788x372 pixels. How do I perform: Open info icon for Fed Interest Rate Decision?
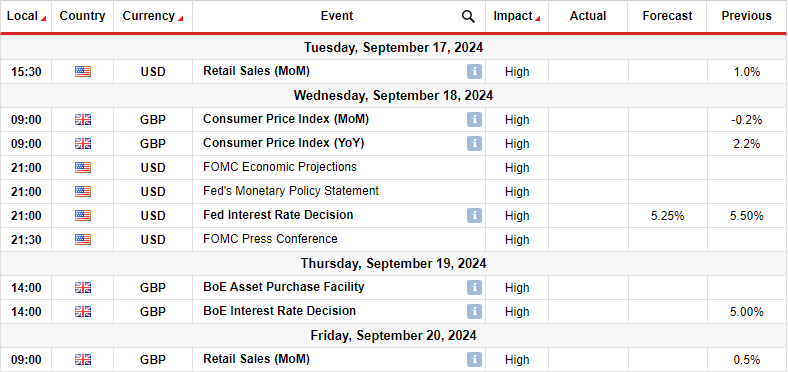click(x=474, y=216)
